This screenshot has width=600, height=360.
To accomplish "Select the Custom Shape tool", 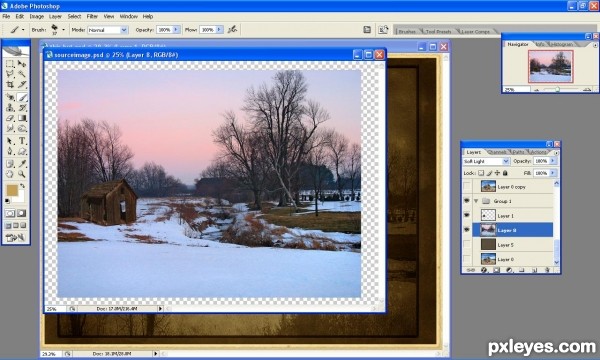I will tap(22, 151).
